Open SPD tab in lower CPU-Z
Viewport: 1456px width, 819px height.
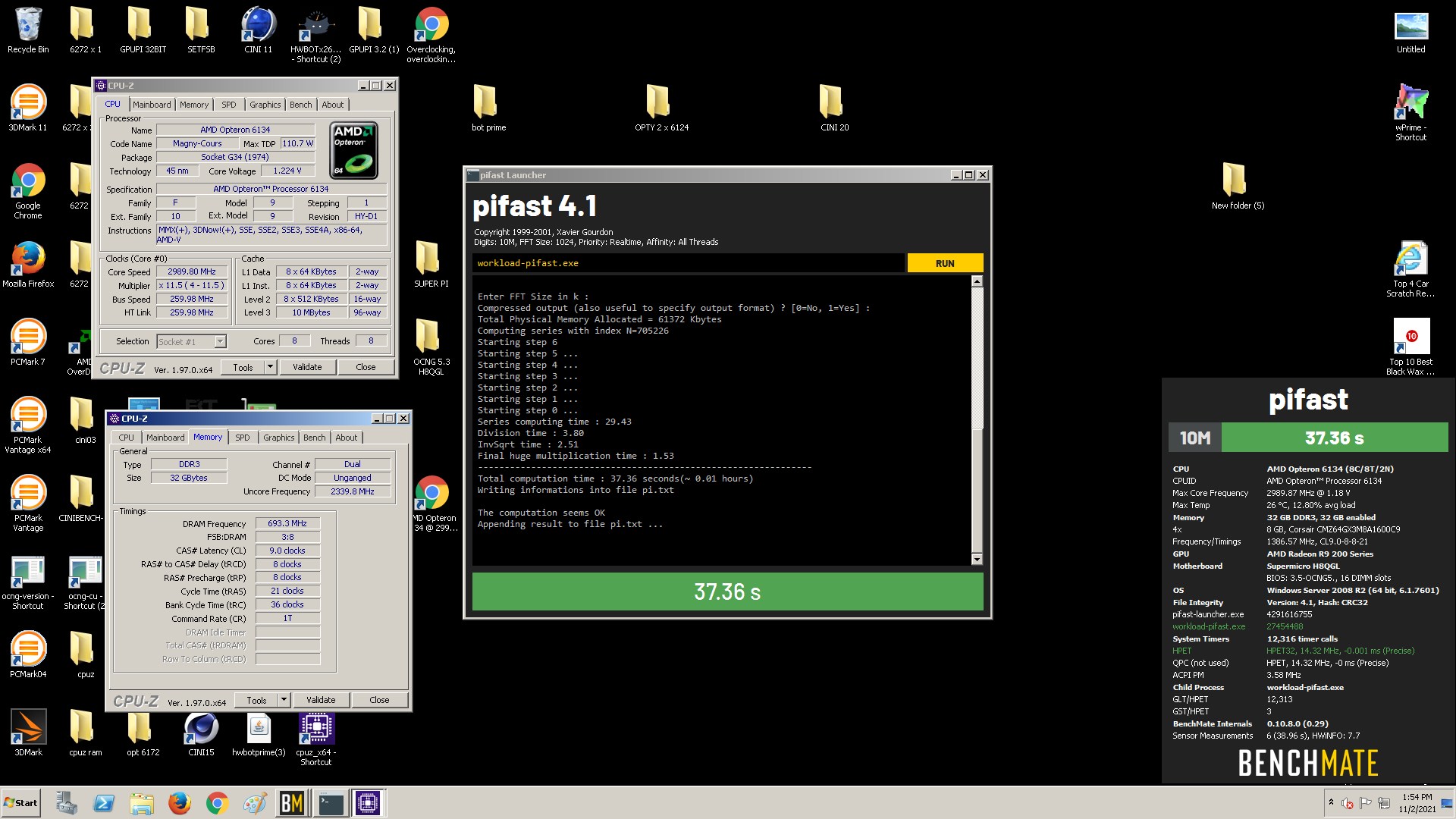click(x=243, y=438)
